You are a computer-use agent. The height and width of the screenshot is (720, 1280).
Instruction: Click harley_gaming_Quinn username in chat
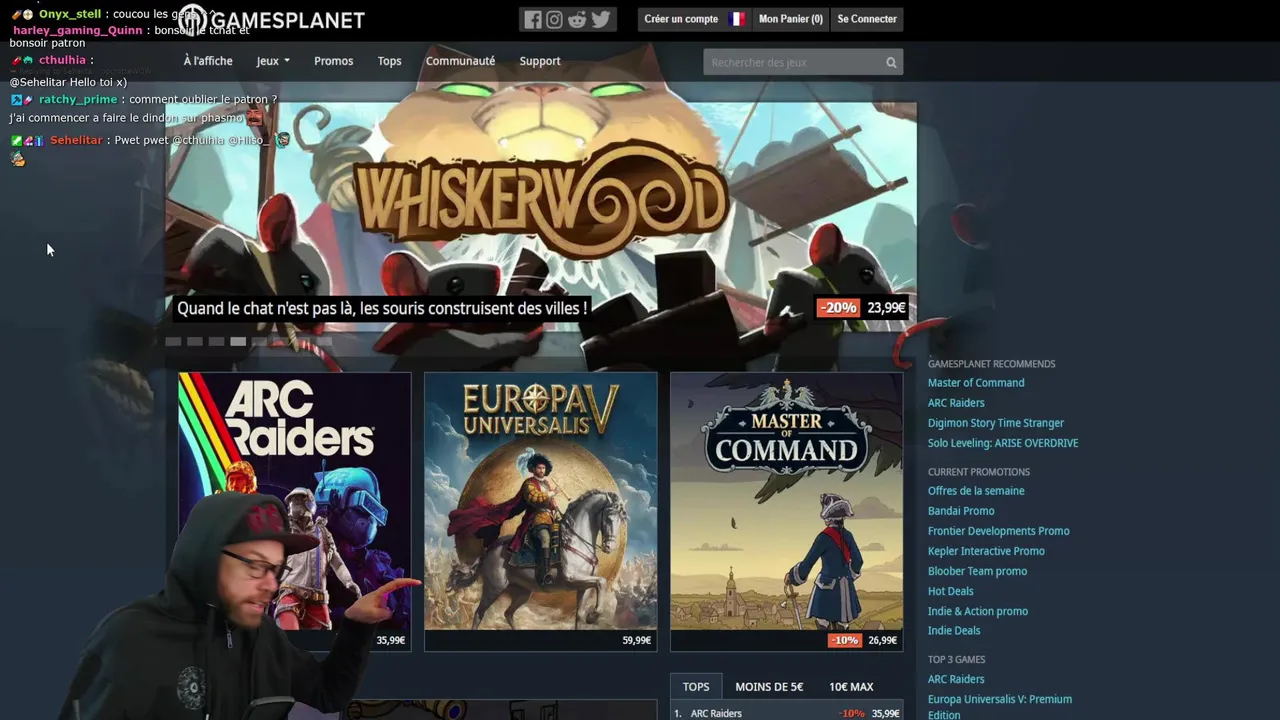coord(78,30)
